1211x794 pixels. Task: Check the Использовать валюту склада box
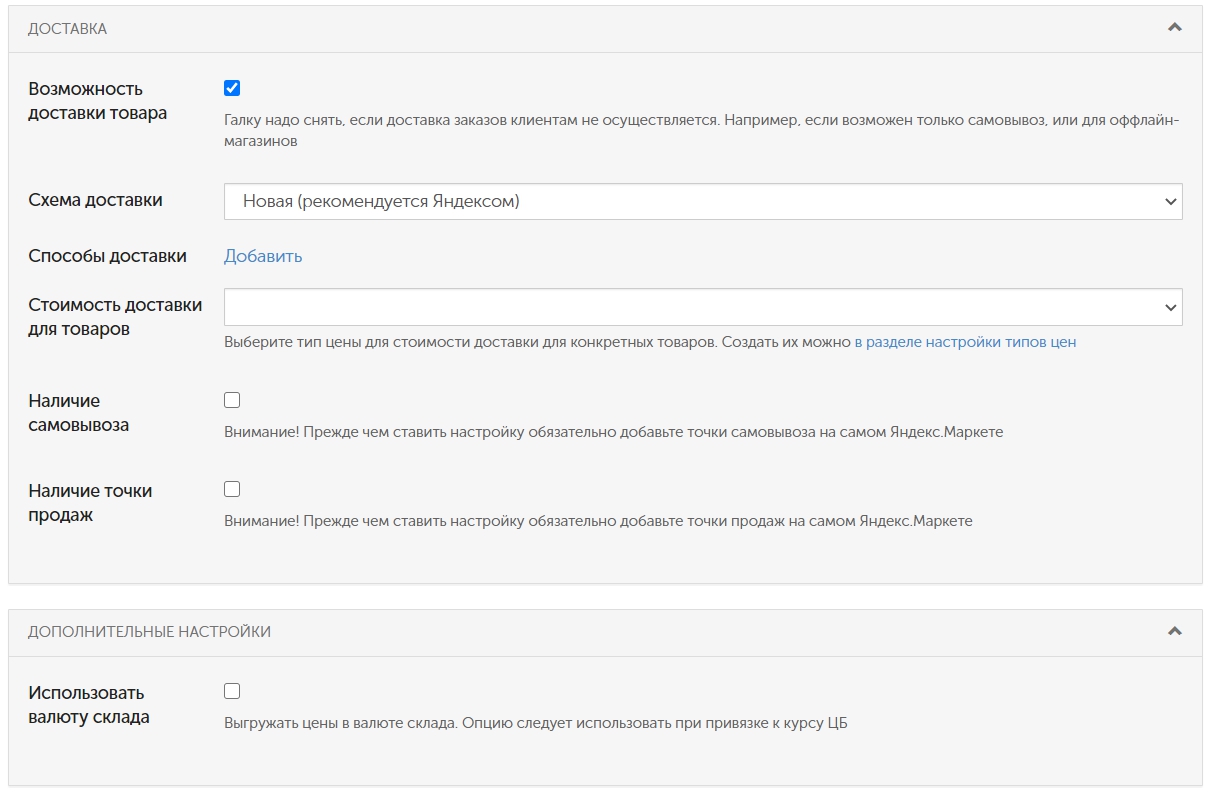click(232, 691)
